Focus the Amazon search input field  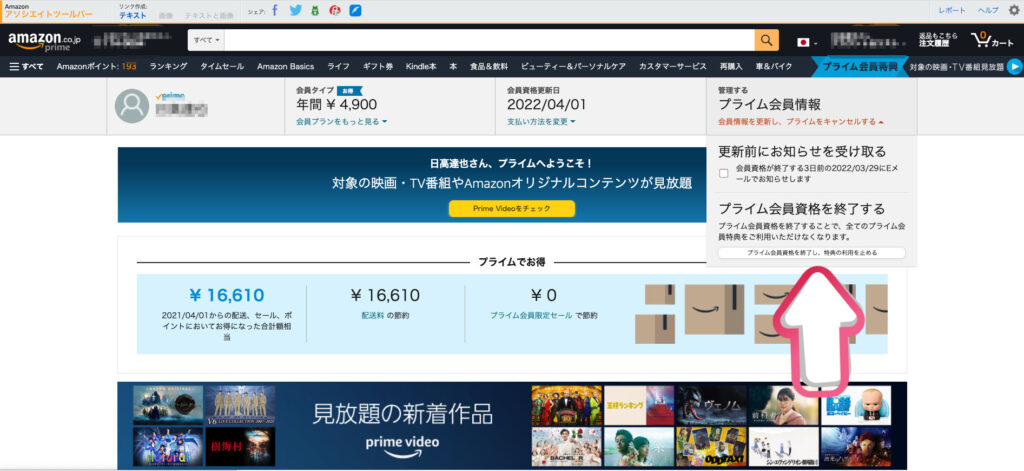(x=490, y=40)
